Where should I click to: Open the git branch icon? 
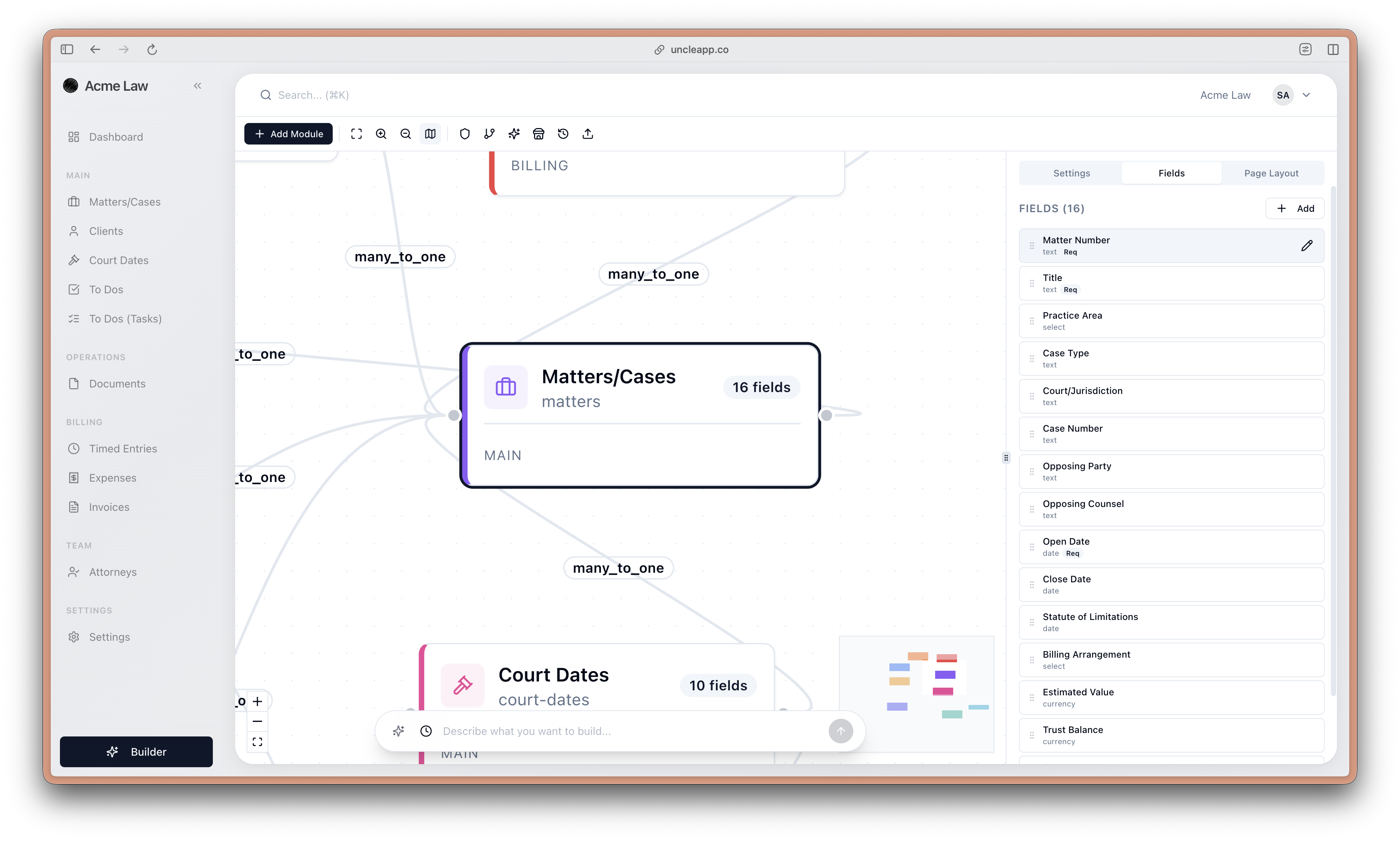pos(489,134)
